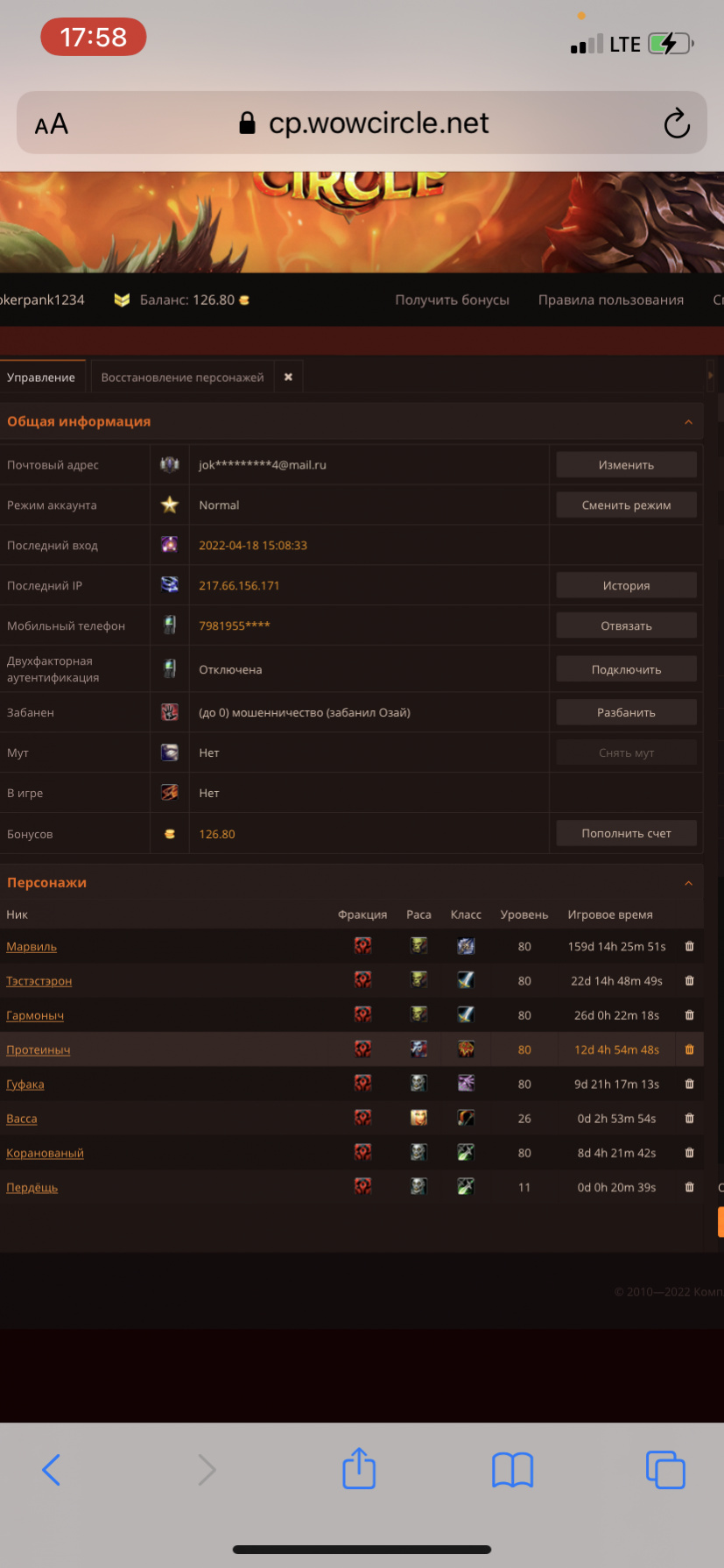The width and height of the screenshot is (724, 1568).
Task: Collapse the Персонажи section
Action: pyautogui.click(x=688, y=883)
